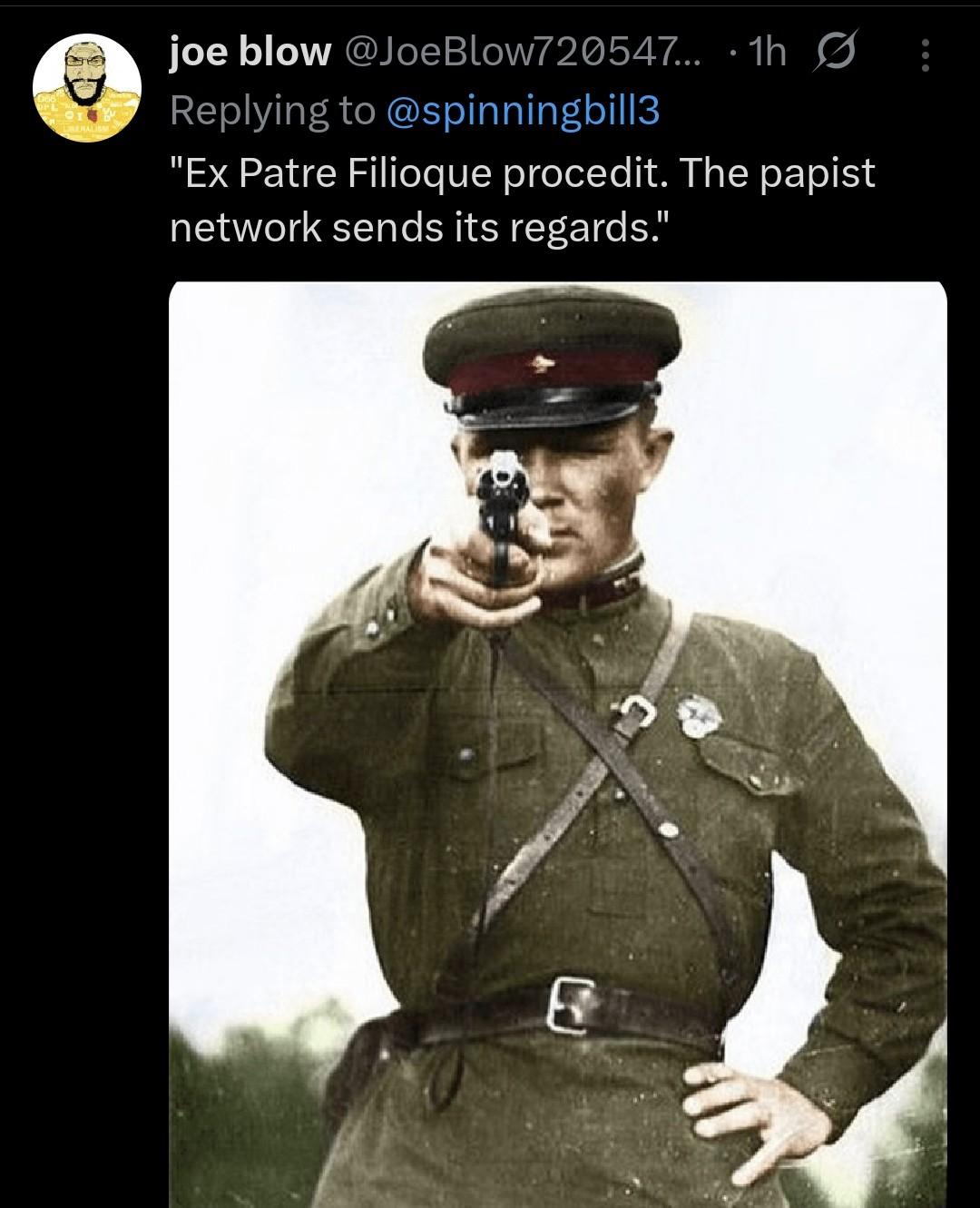The width and height of the screenshot is (980, 1208).
Task: Click the black margin left of the photo
Action: point(84,744)
